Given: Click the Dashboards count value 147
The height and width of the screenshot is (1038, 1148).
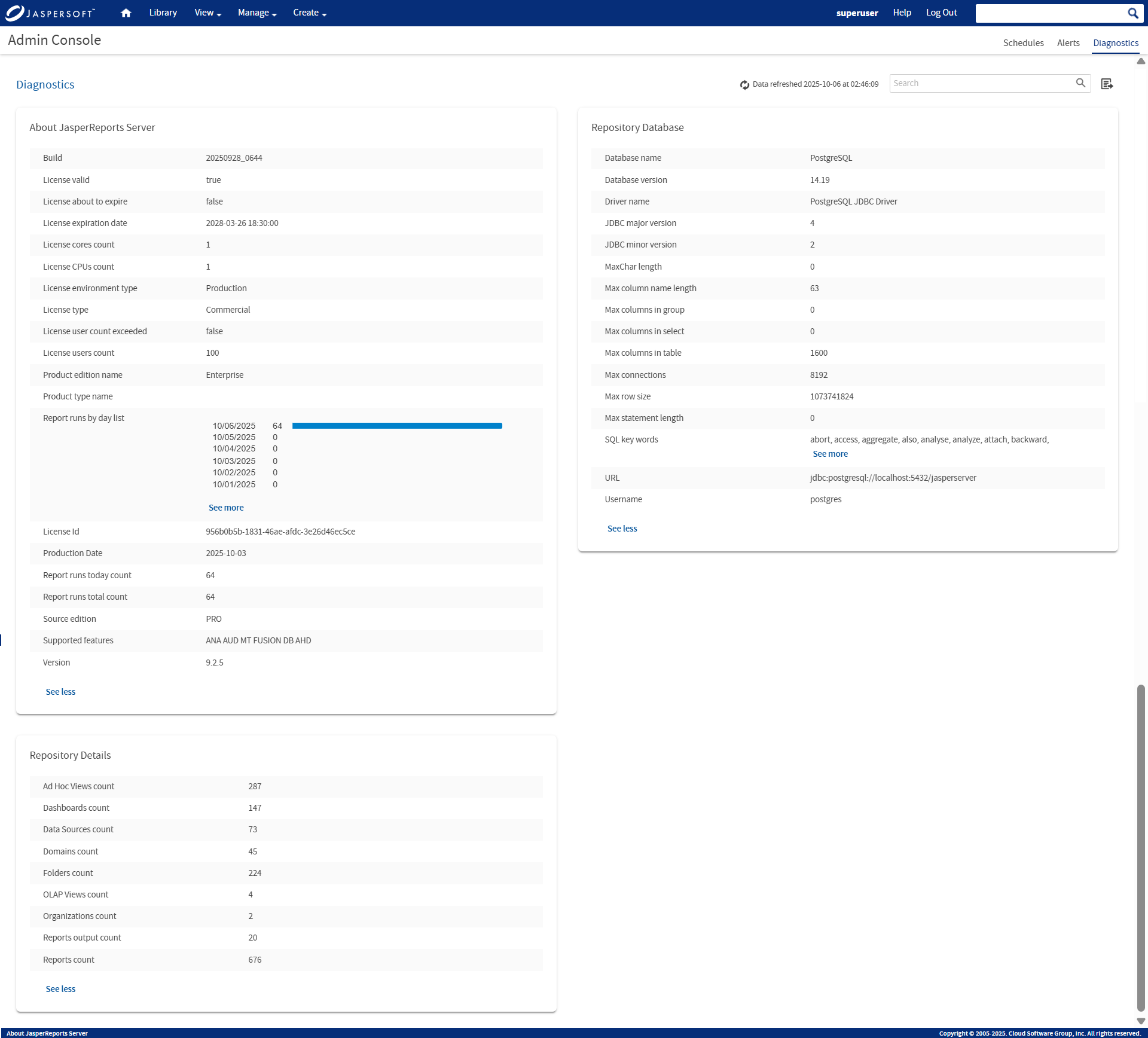Looking at the screenshot, I should [255, 808].
